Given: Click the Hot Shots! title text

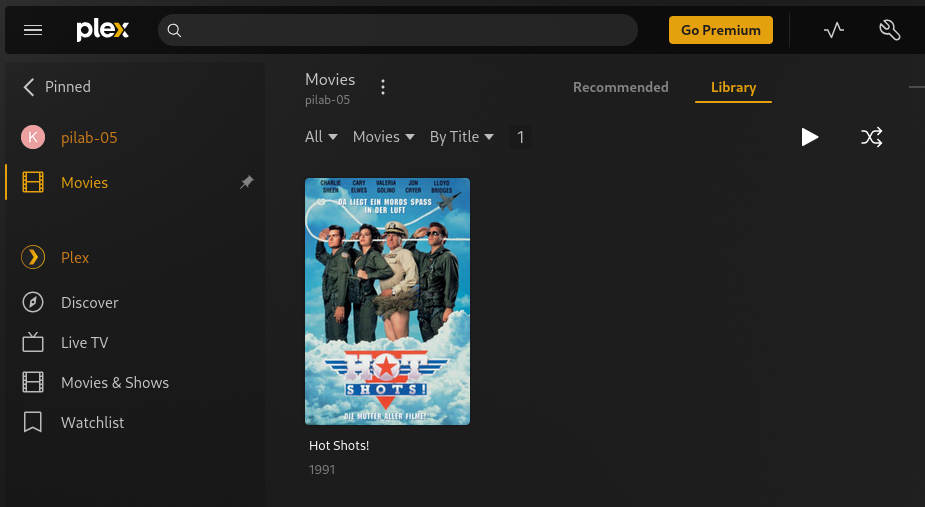Looking at the screenshot, I should (x=339, y=446).
